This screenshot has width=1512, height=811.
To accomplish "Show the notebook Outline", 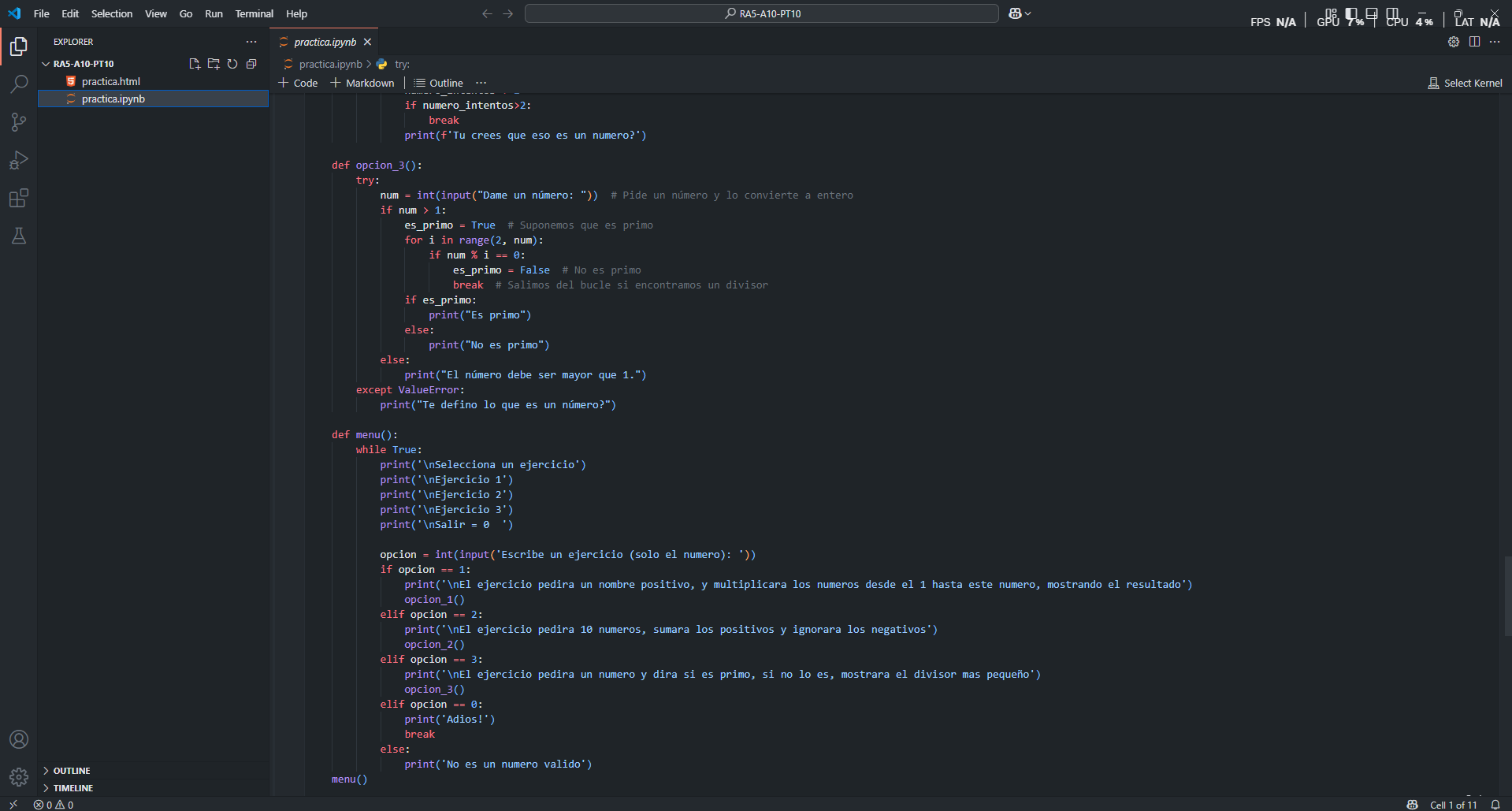I will point(439,83).
